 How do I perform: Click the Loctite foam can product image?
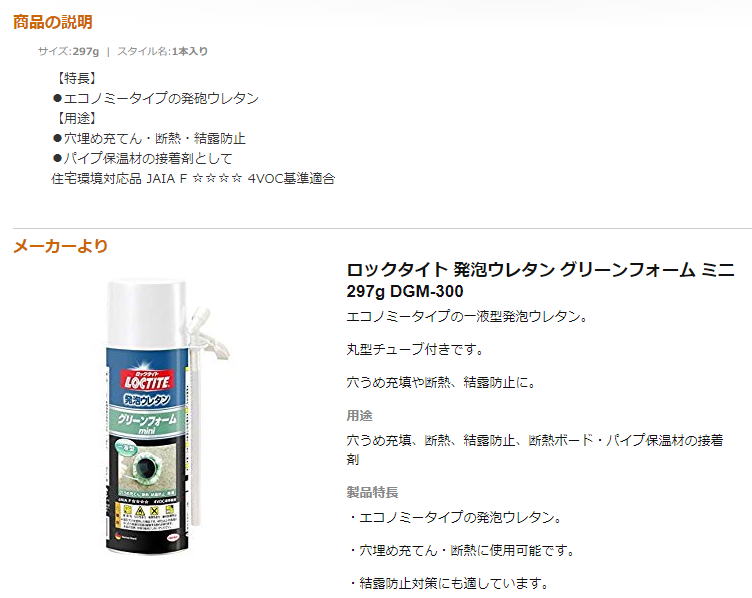[167, 417]
